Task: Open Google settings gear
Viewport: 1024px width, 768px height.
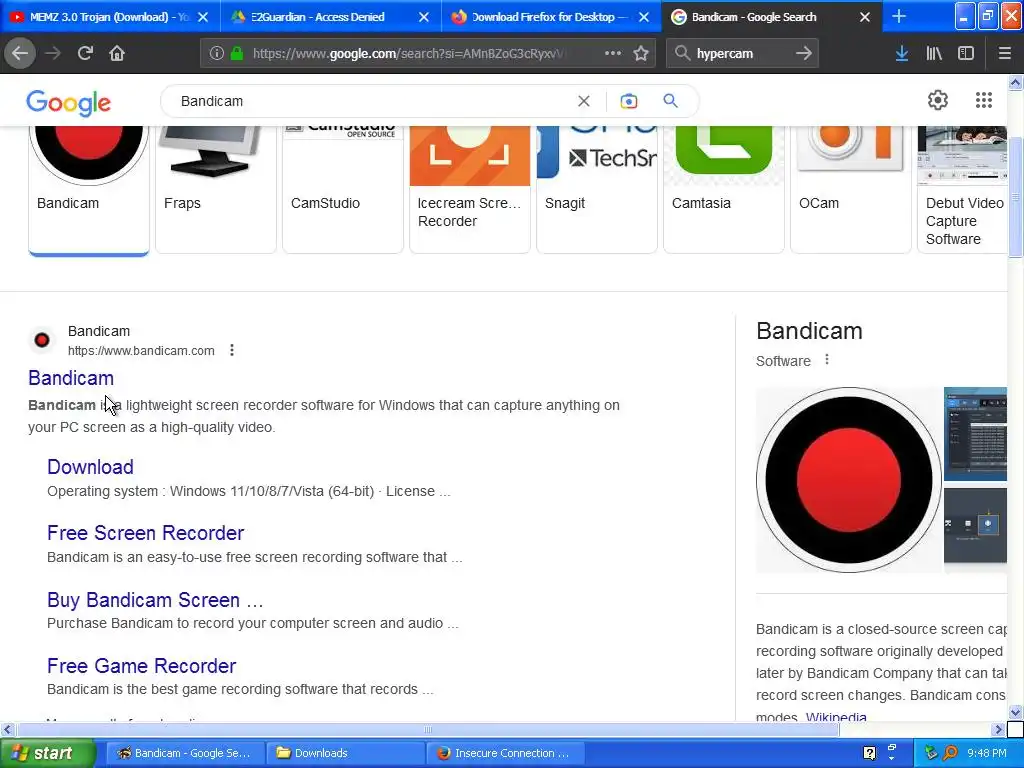Action: (938, 100)
